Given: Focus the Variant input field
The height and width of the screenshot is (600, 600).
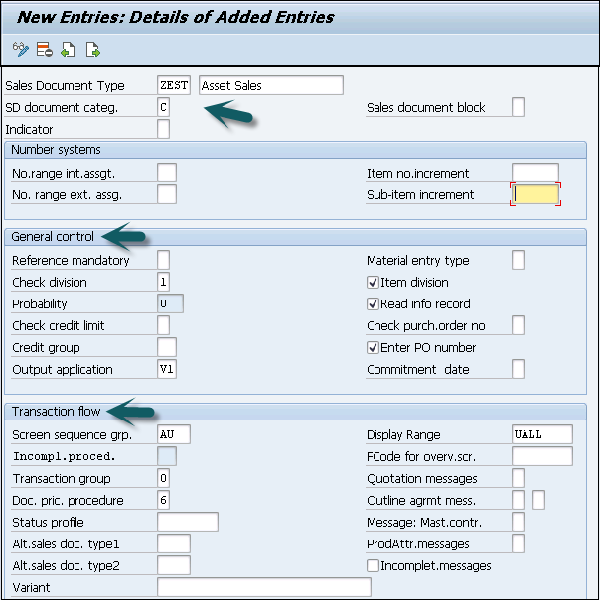Looking at the screenshot, I should point(264,587).
